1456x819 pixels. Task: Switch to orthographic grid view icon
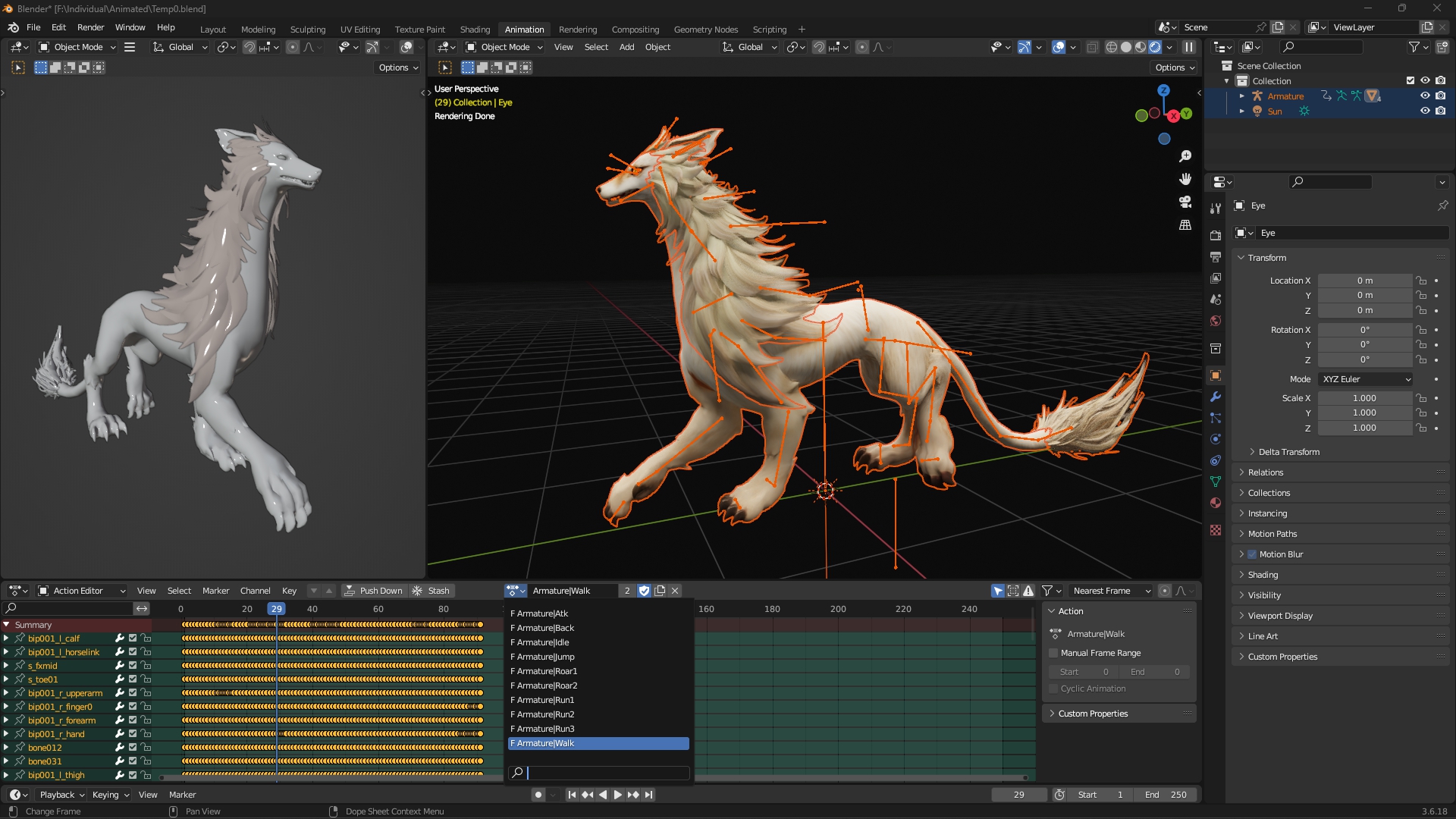1185,225
